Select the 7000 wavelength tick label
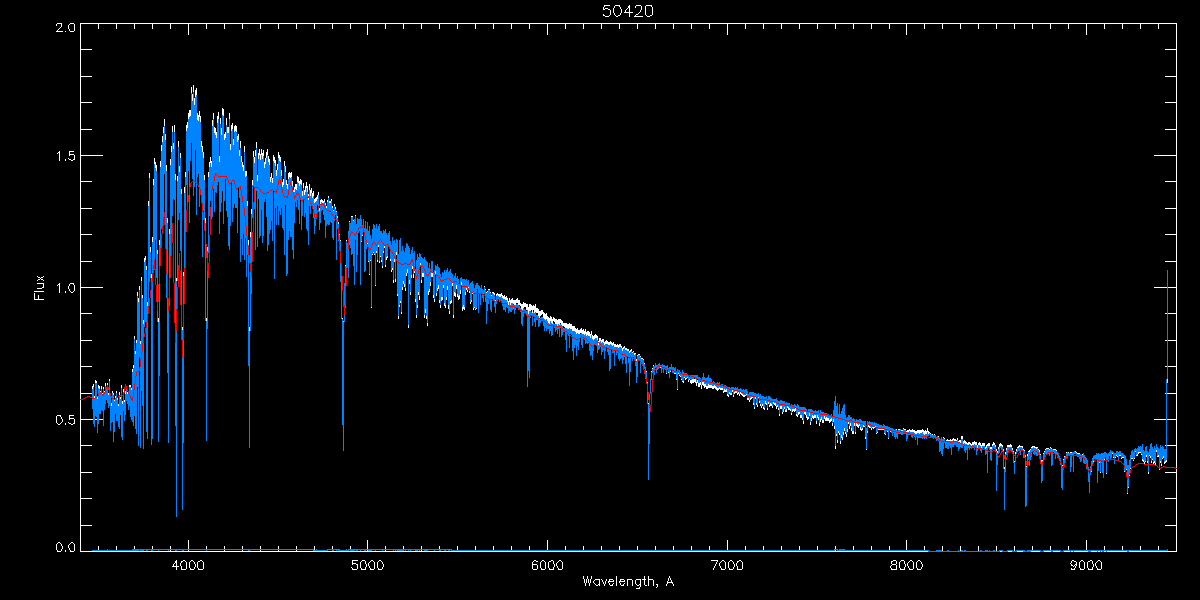This screenshot has height=600, width=1200. click(727, 564)
